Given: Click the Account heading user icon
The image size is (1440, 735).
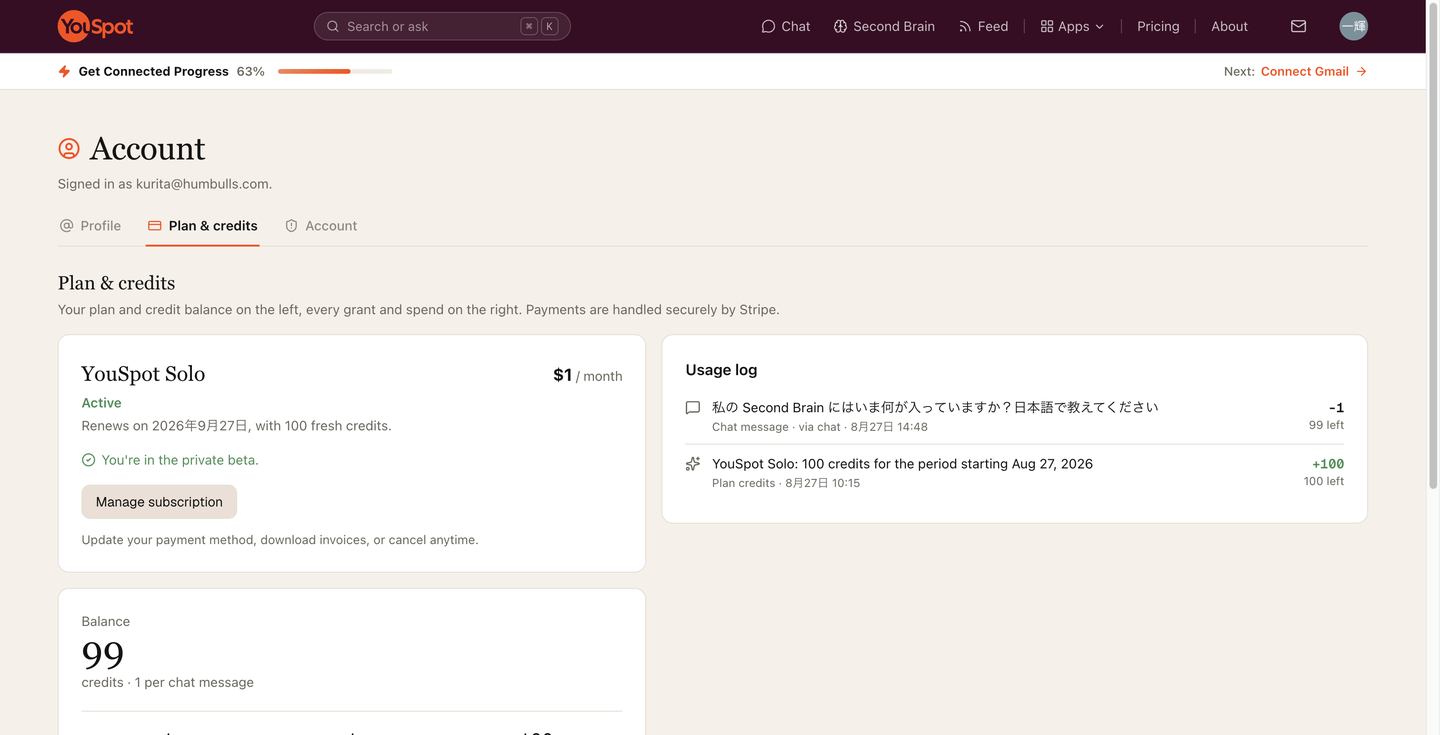Looking at the screenshot, I should pyautogui.click(x=69, y=149).
